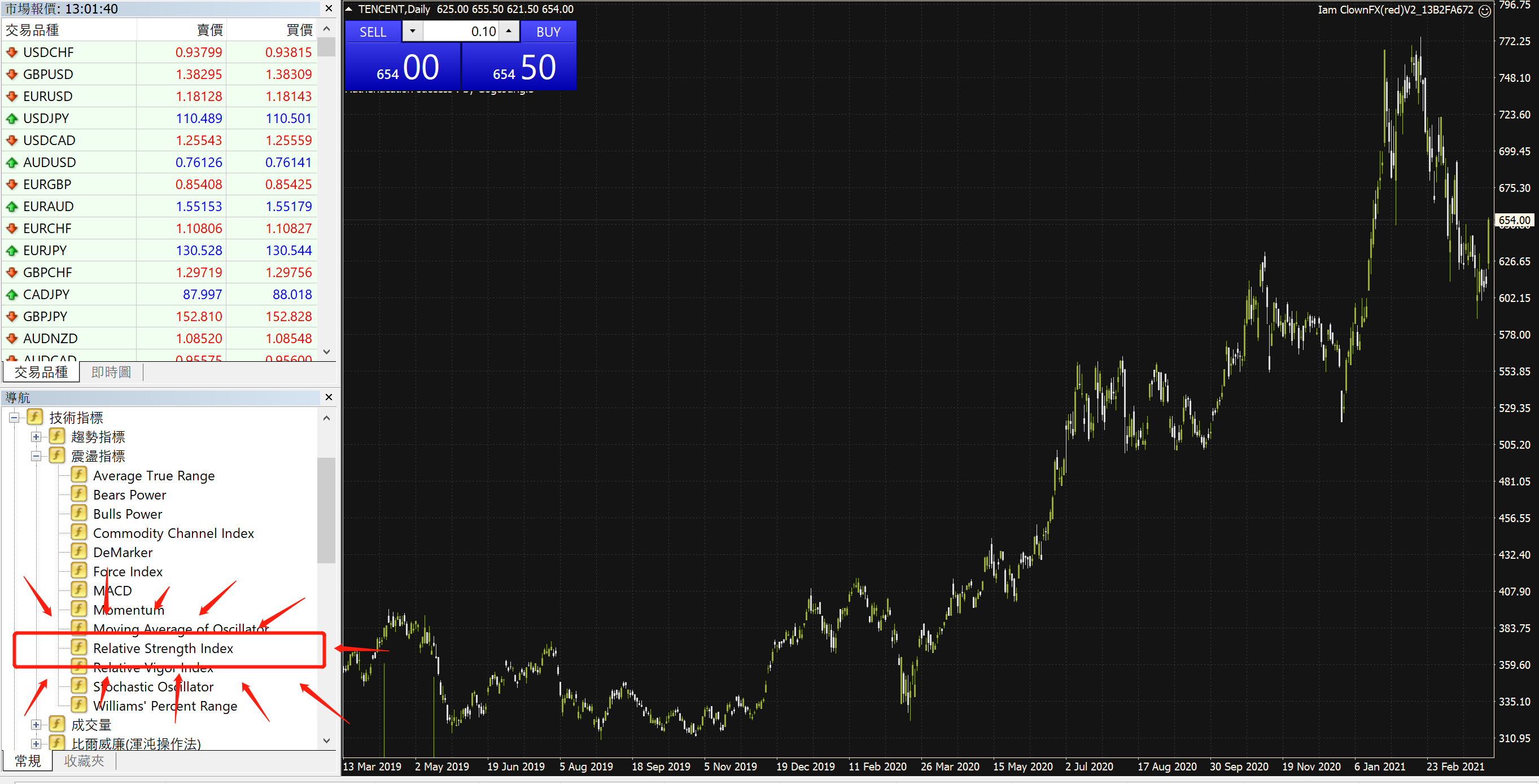Click the 654.00 current price label on axis
The height and width of the screenshot is (784, 1539).
coord(1515,220)
